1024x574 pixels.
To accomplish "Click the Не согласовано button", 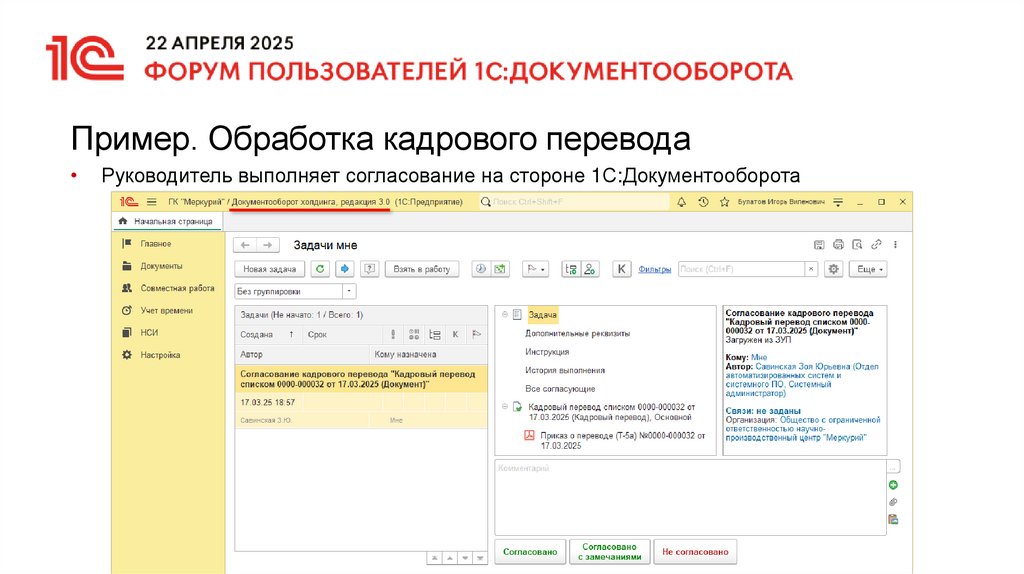I will click(x=696, y=552).
